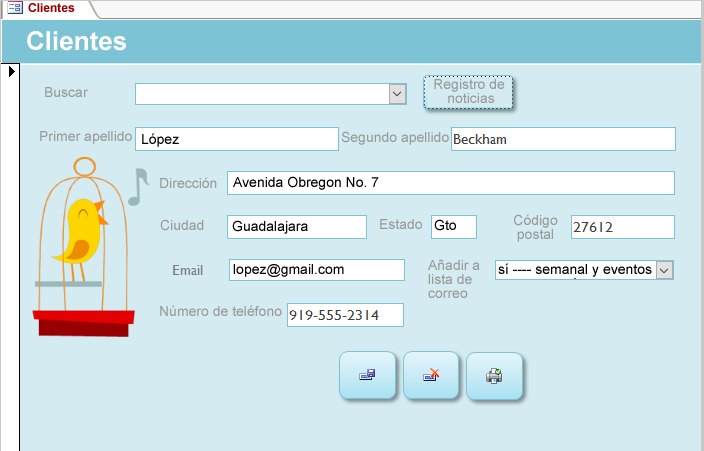Click the Ciudad field Guadalajara
The image size is (704, 451).
[297, 226]
